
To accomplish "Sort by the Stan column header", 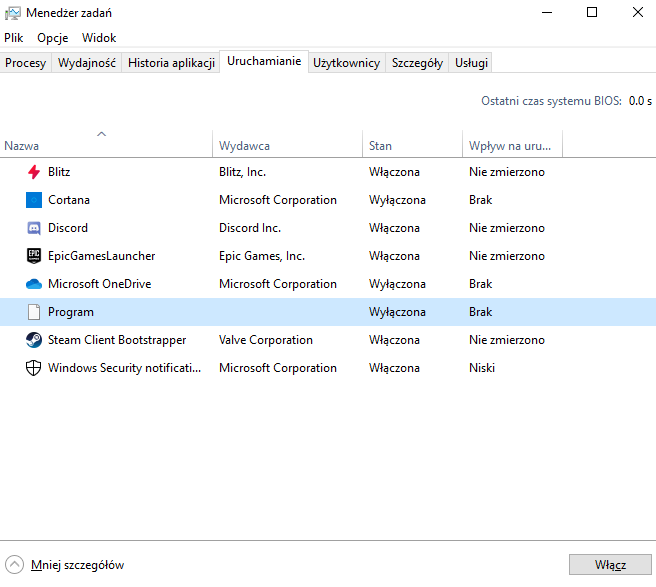I will point(413,144).
